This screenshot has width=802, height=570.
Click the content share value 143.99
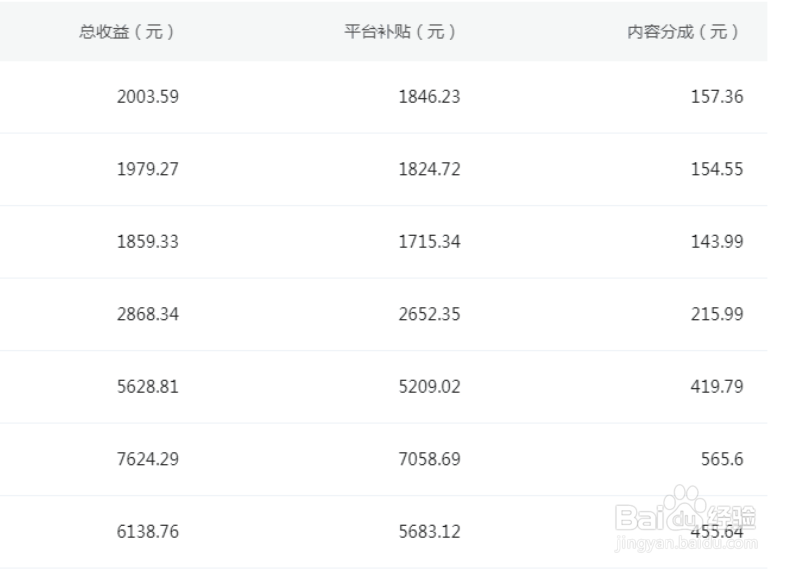717,241
